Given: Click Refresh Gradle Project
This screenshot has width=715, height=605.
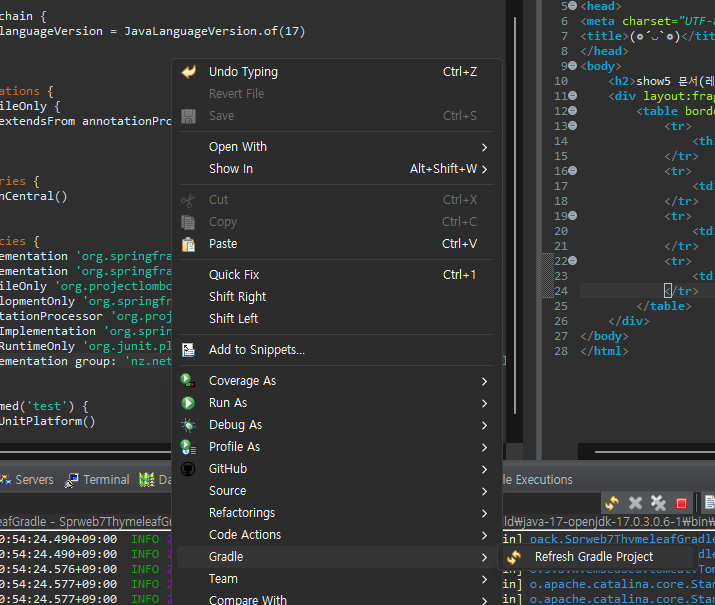Looking at the screenshot, I should [594, 557].
